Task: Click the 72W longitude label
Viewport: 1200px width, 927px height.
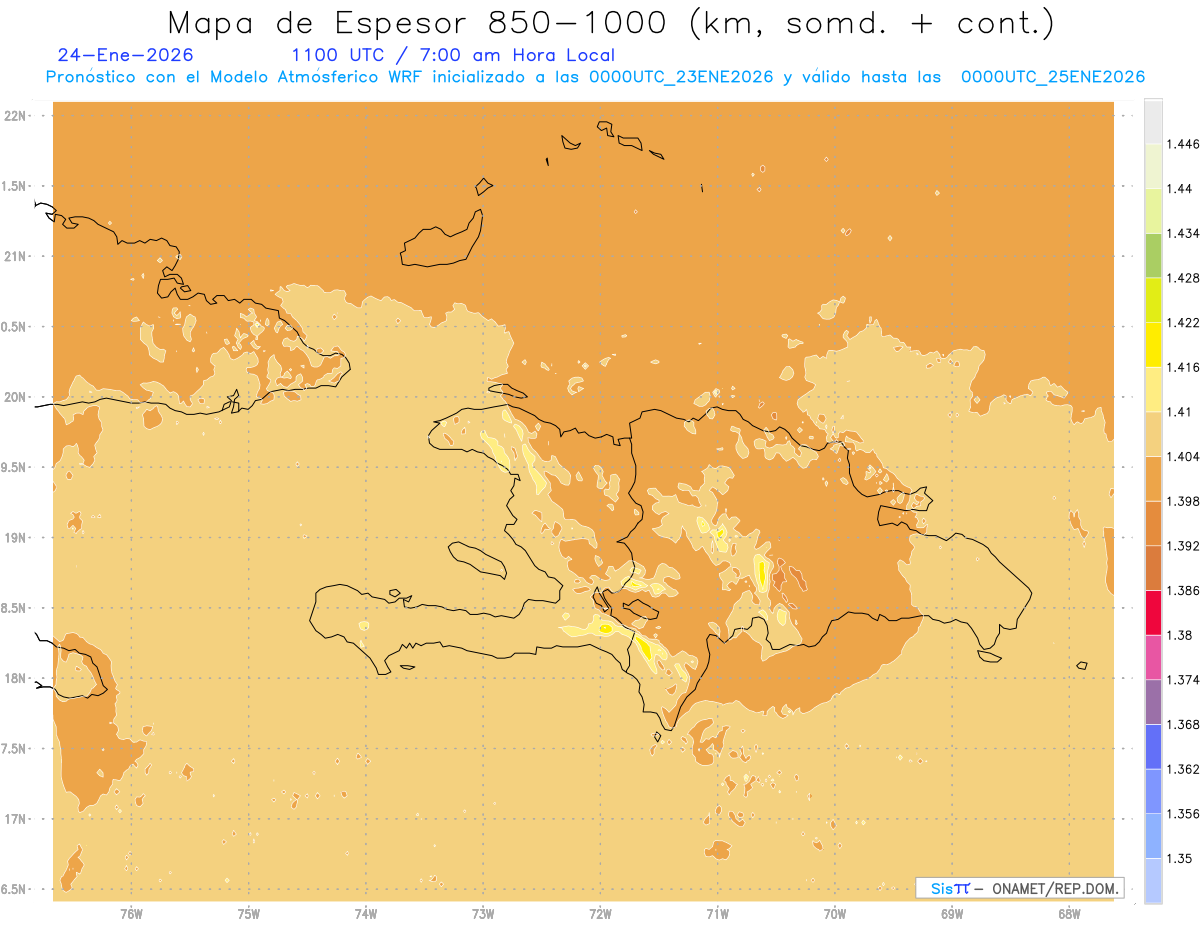Action: [600, 915]
